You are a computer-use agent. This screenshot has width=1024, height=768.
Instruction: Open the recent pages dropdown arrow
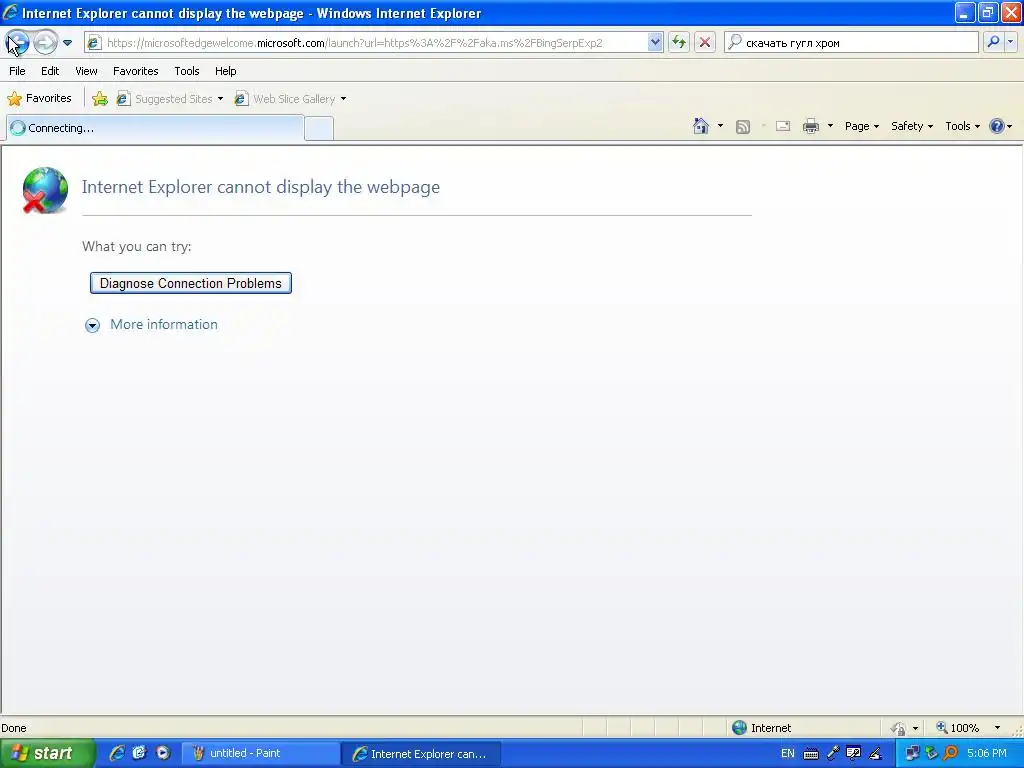[x=67, y=43]
